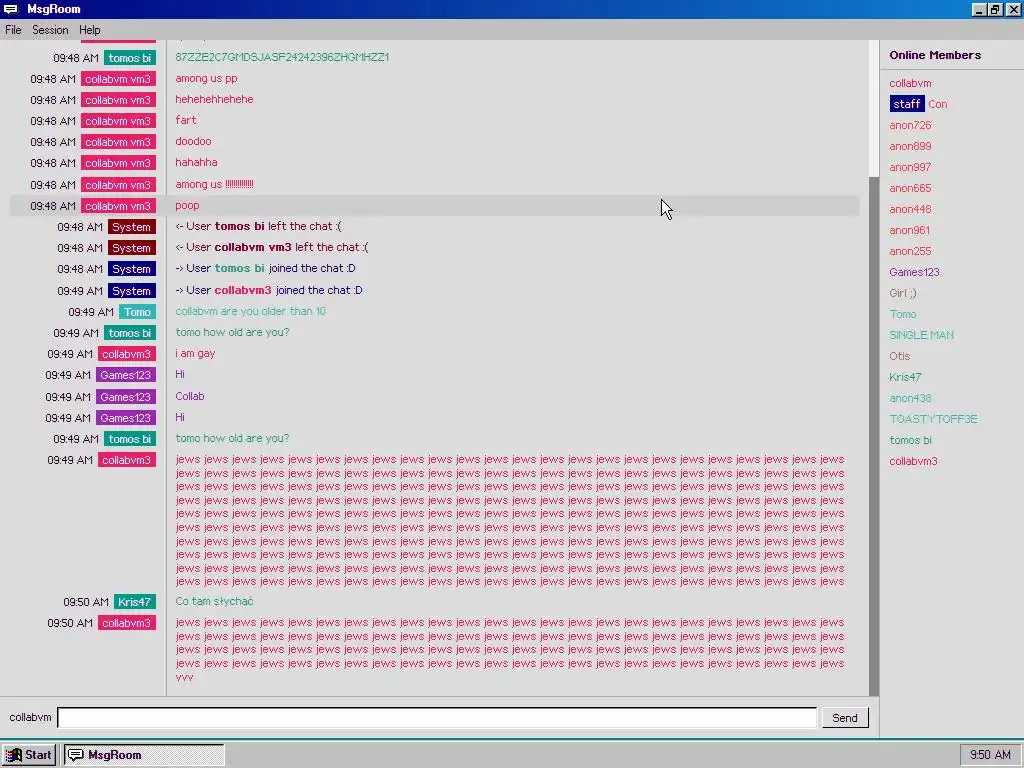Click the 'hahahha' message

click(x=196, y=162)
